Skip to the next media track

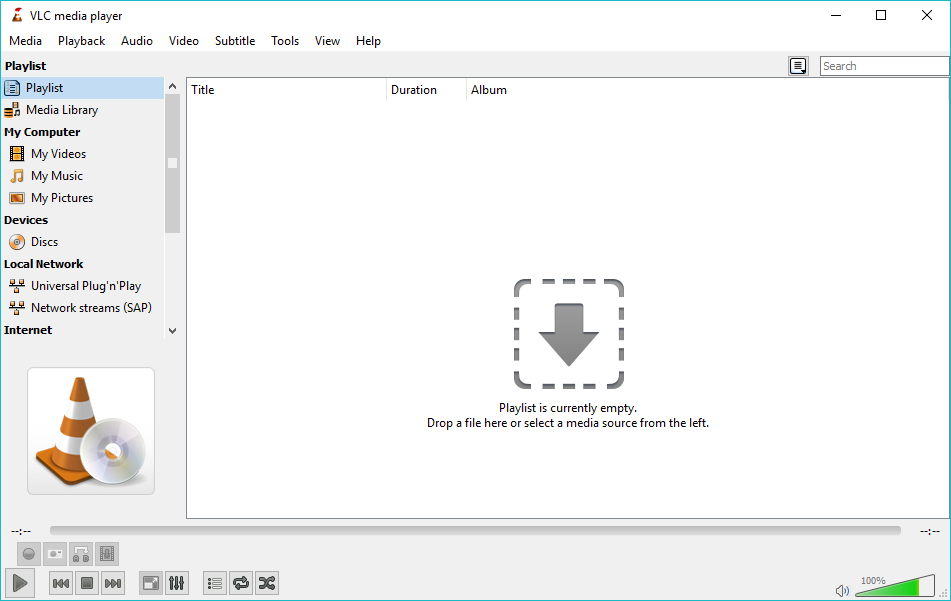click(x=113, y=583)
